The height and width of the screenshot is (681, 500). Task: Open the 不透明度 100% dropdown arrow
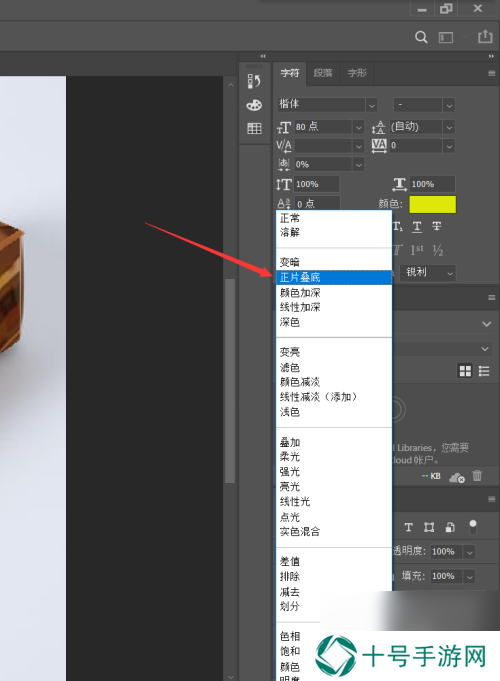[469, 552]
